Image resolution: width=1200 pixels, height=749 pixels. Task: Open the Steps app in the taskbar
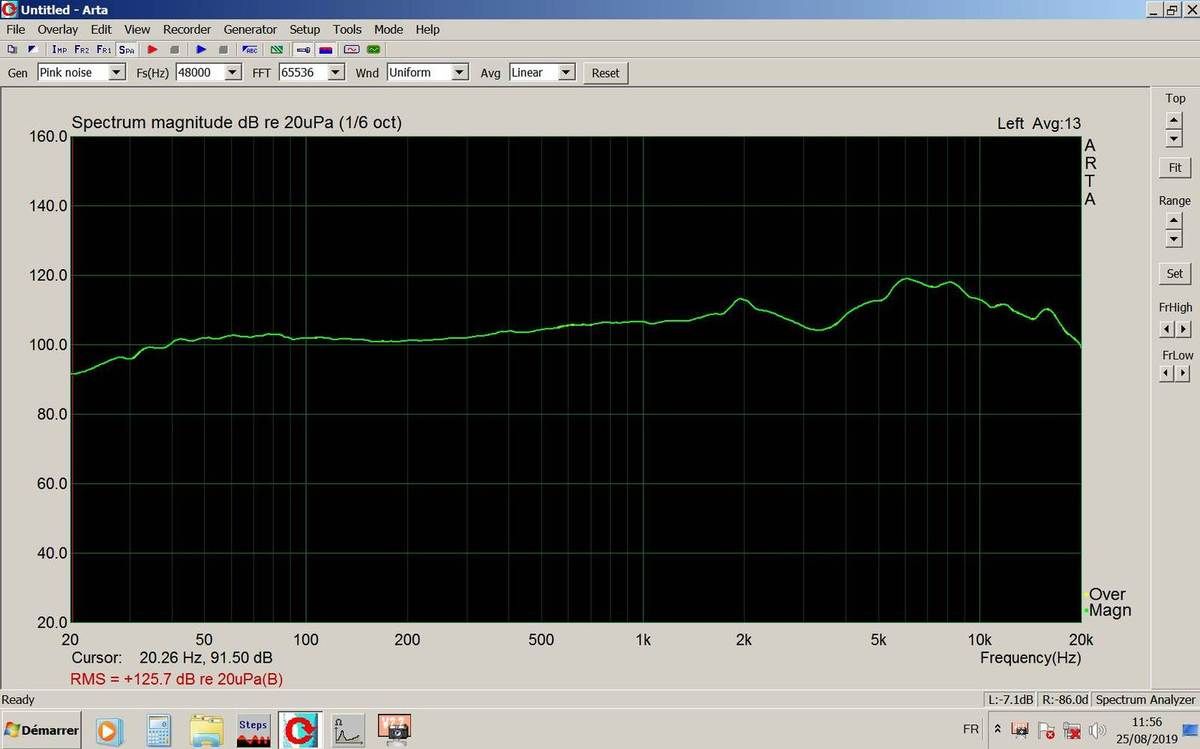point(253,731)
